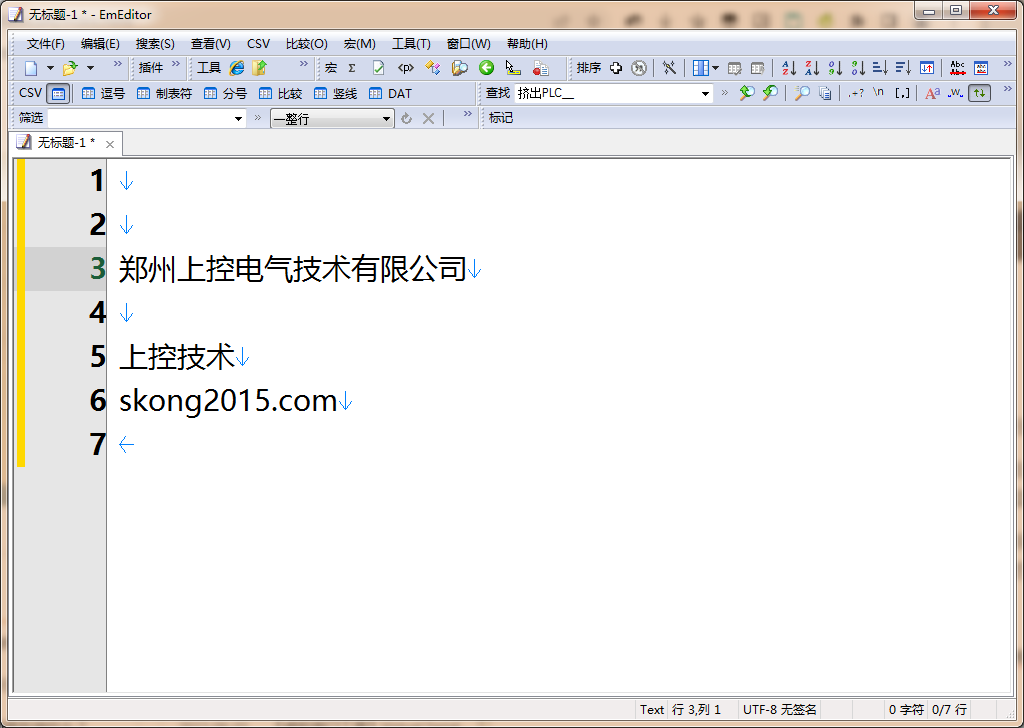
Task: Click UTF-8 无签名 encoding in status bar
Action: click(779, 710)
